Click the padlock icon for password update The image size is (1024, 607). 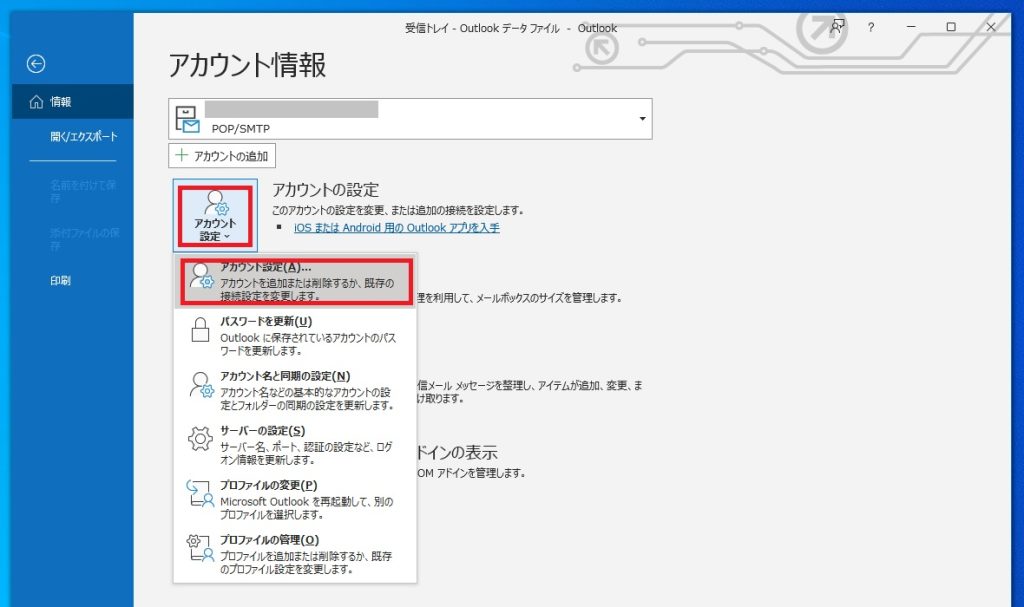[x=200, y=330]
